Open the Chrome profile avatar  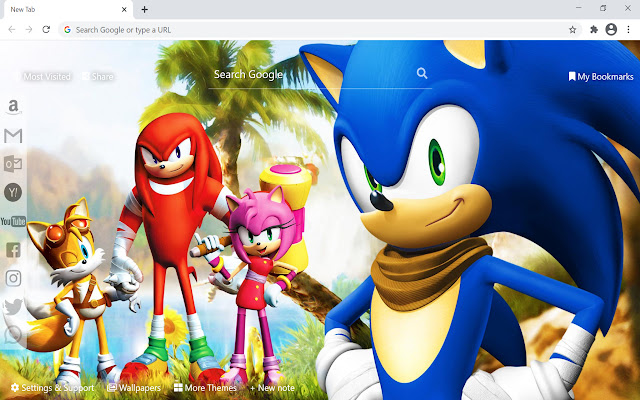coord(611,29)
